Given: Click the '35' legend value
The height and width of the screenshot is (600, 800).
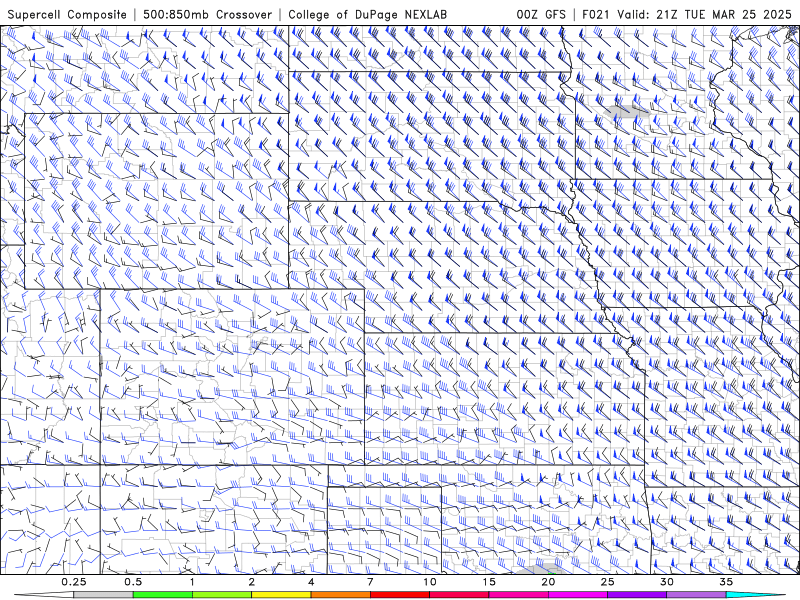Looking at the screenshot, I should point(726,582).
